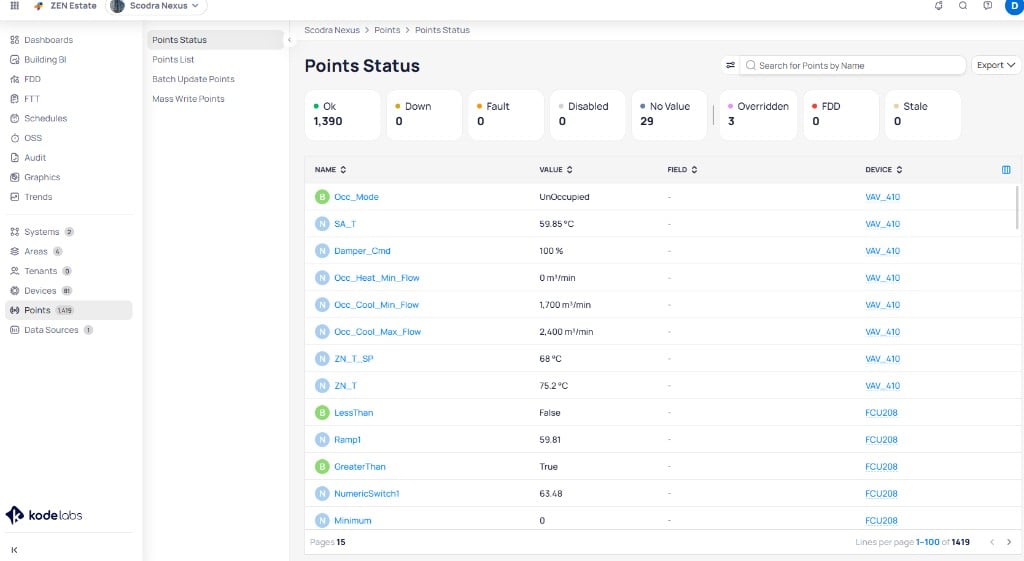Screen dimensions: 1024x561
Task: Filter by Disabled status card
Action: 587,114
